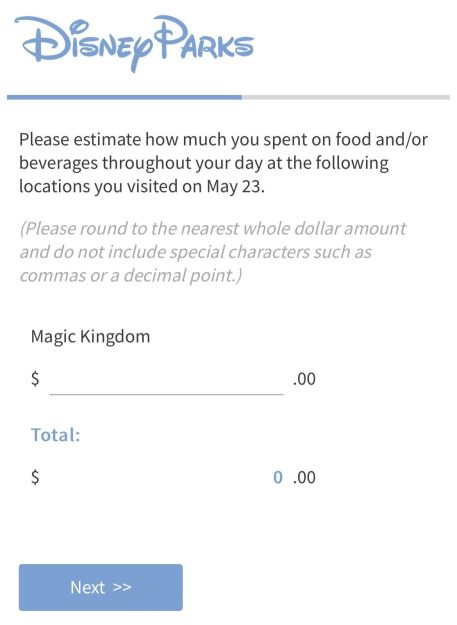The width and height of the screenshot is (457, 625).
Task: Click the Next >> button
Action: (101, 587)
